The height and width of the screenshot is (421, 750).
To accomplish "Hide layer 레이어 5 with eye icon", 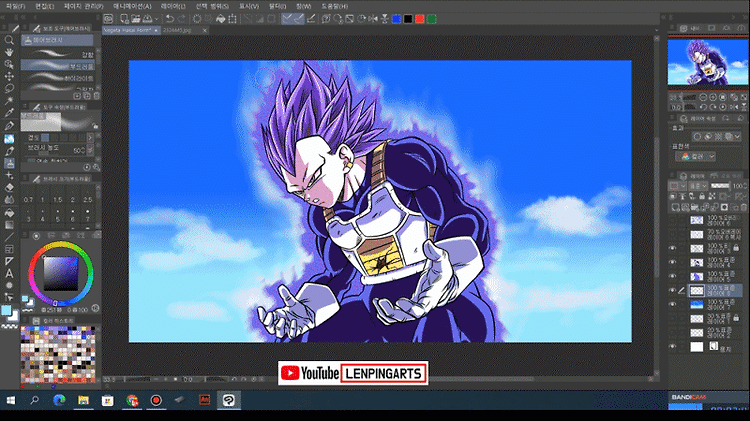I will pyautogui.click(x=673, y=276).
